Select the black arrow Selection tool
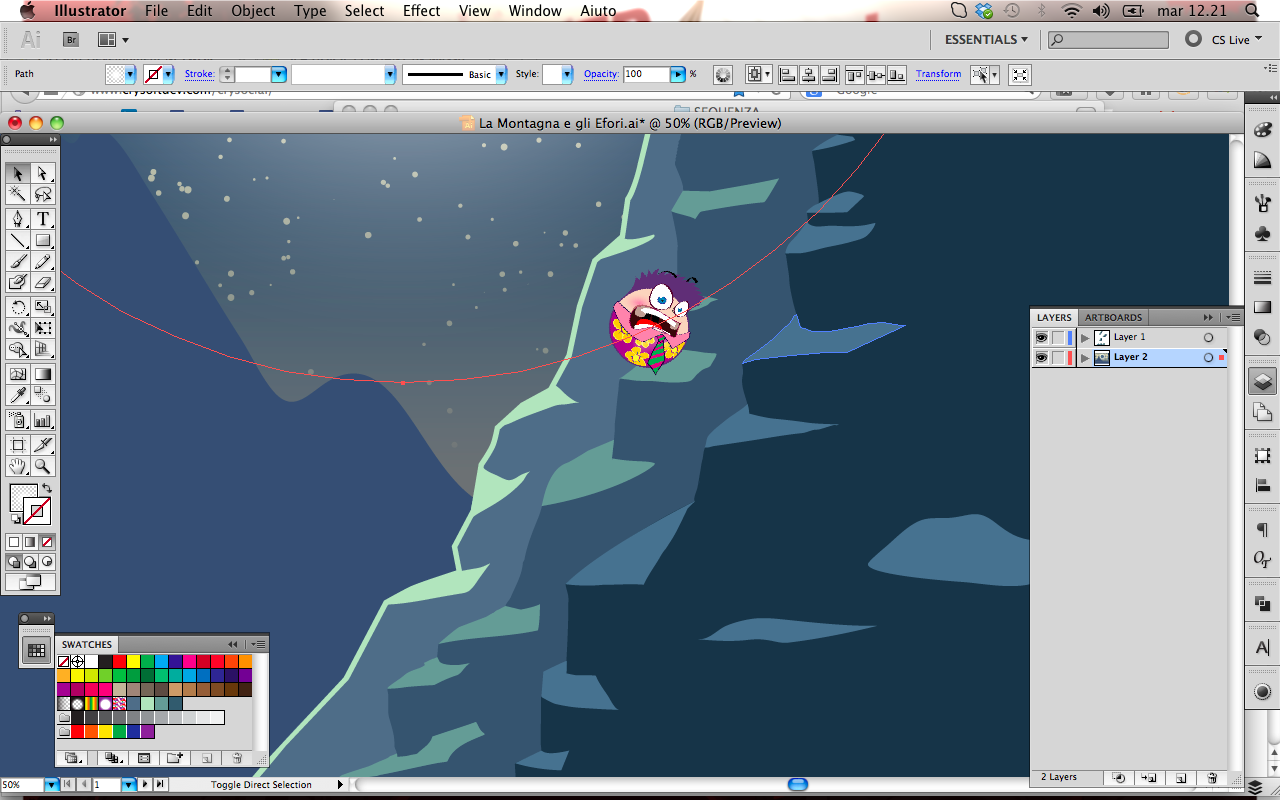This screenshot has width=1280, height=800. pos(18,174)
